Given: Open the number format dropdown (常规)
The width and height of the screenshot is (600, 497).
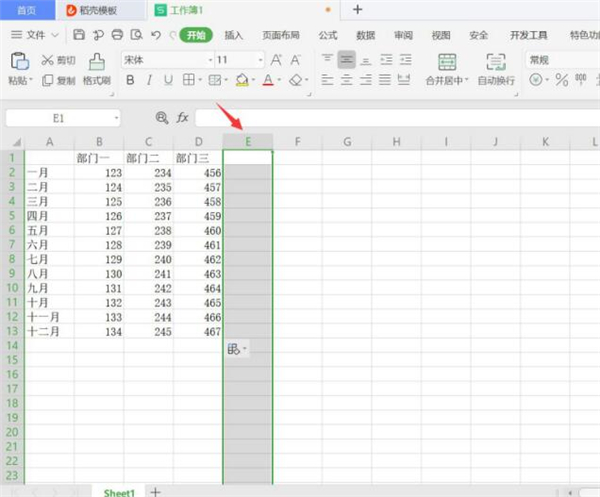Looking at the screenshot, I should tap(562, 60).
